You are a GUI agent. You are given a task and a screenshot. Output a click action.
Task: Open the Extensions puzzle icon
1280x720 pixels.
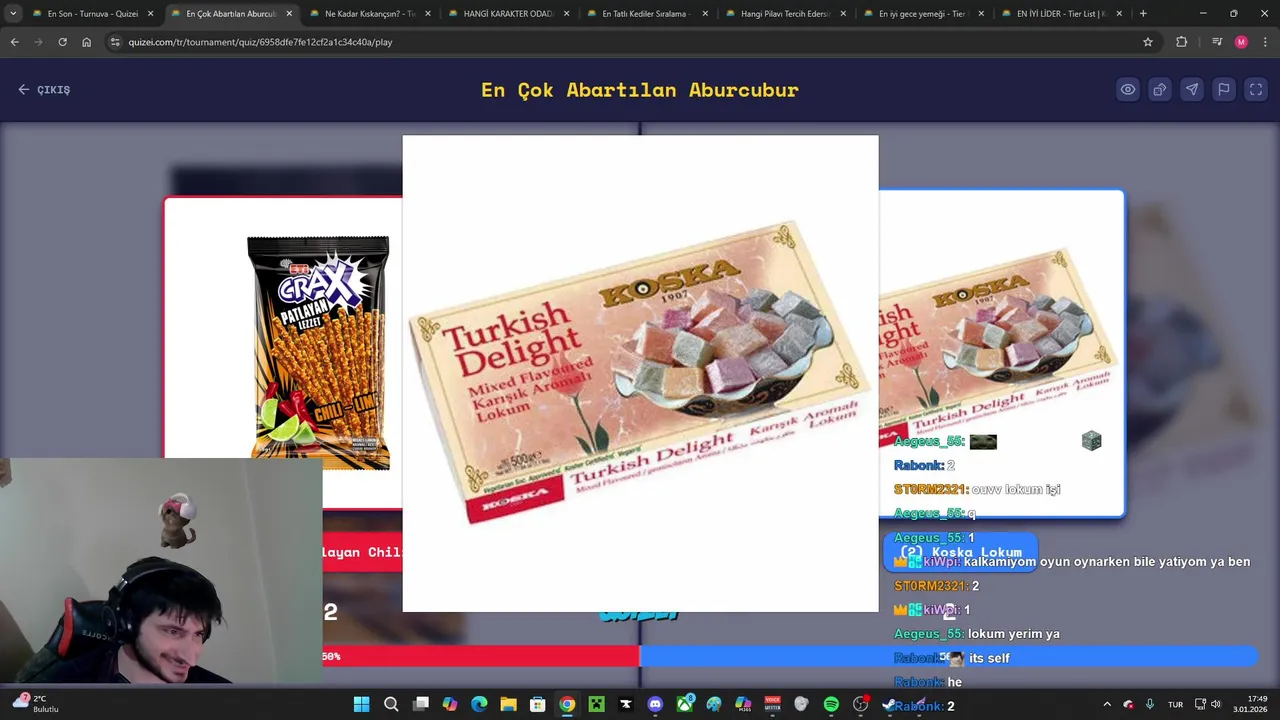click(x=1182, y=42)
